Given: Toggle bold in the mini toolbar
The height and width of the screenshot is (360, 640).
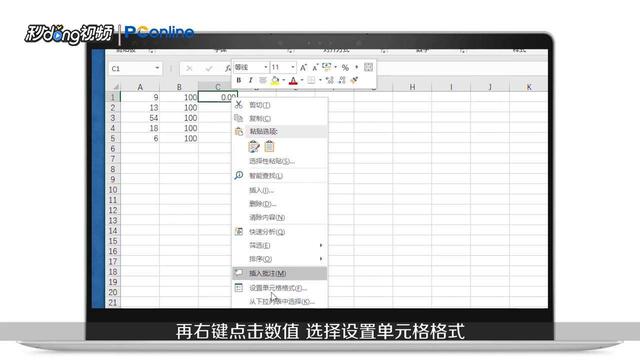Looking at the screenshot, I should click(239, 80).
